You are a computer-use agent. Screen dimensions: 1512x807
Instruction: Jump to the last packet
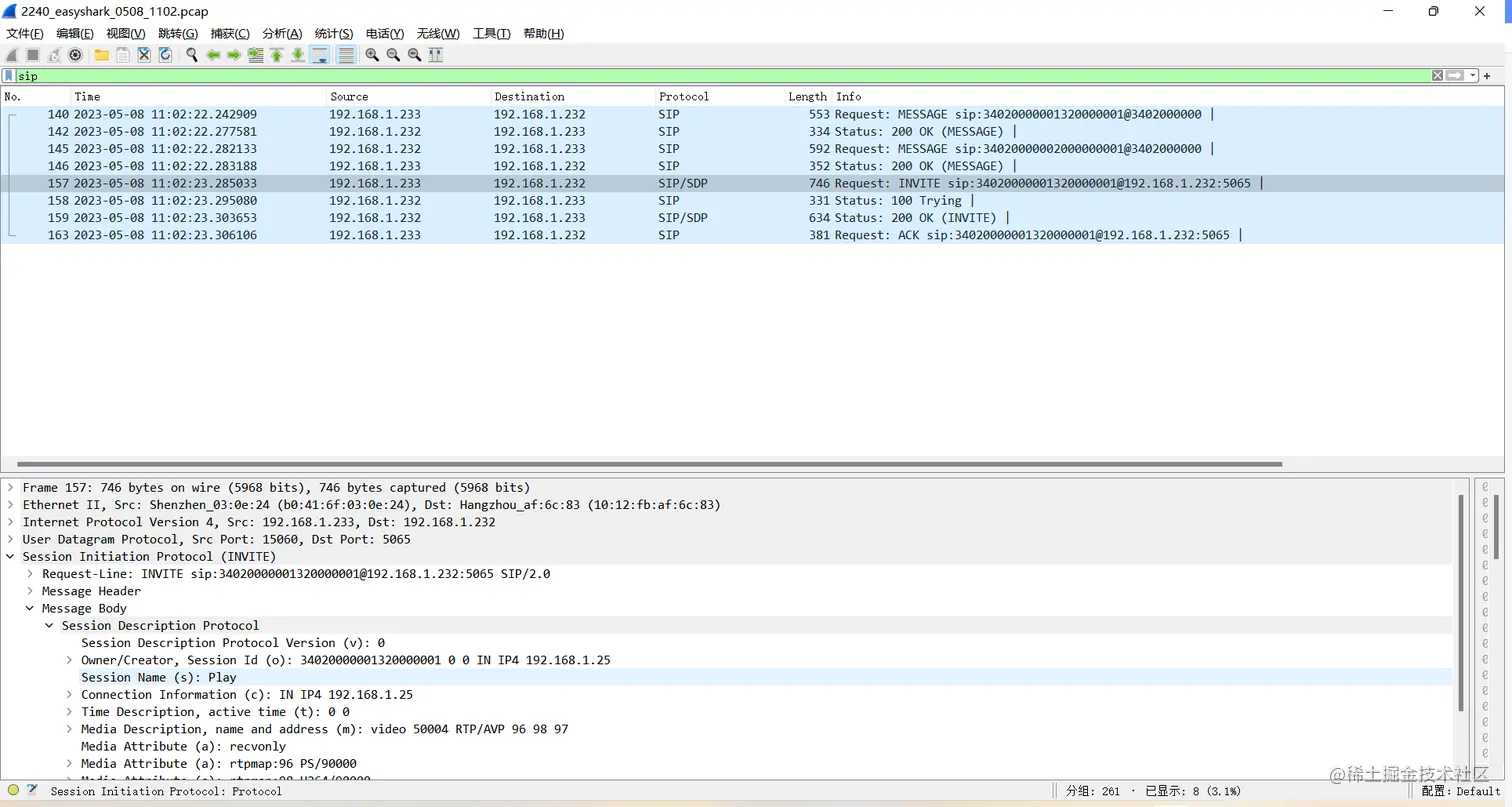point(298,55)
